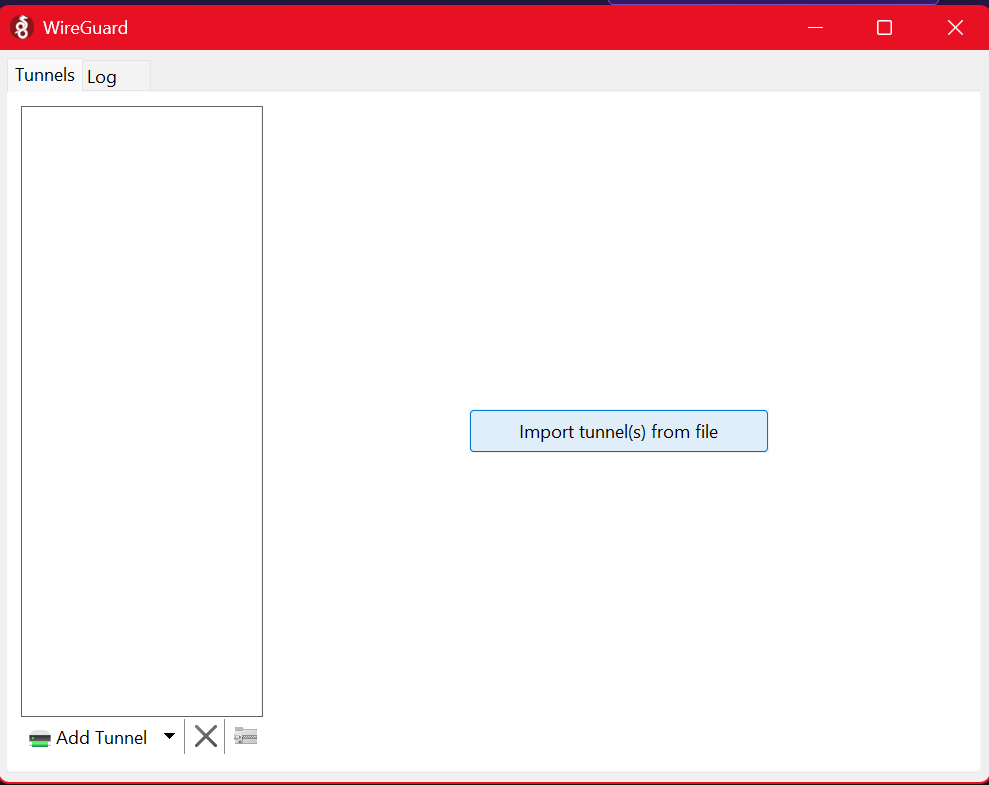Maximize the WireGuard window
This screenshot has width=989, height=785.
[x=884, y=28]
